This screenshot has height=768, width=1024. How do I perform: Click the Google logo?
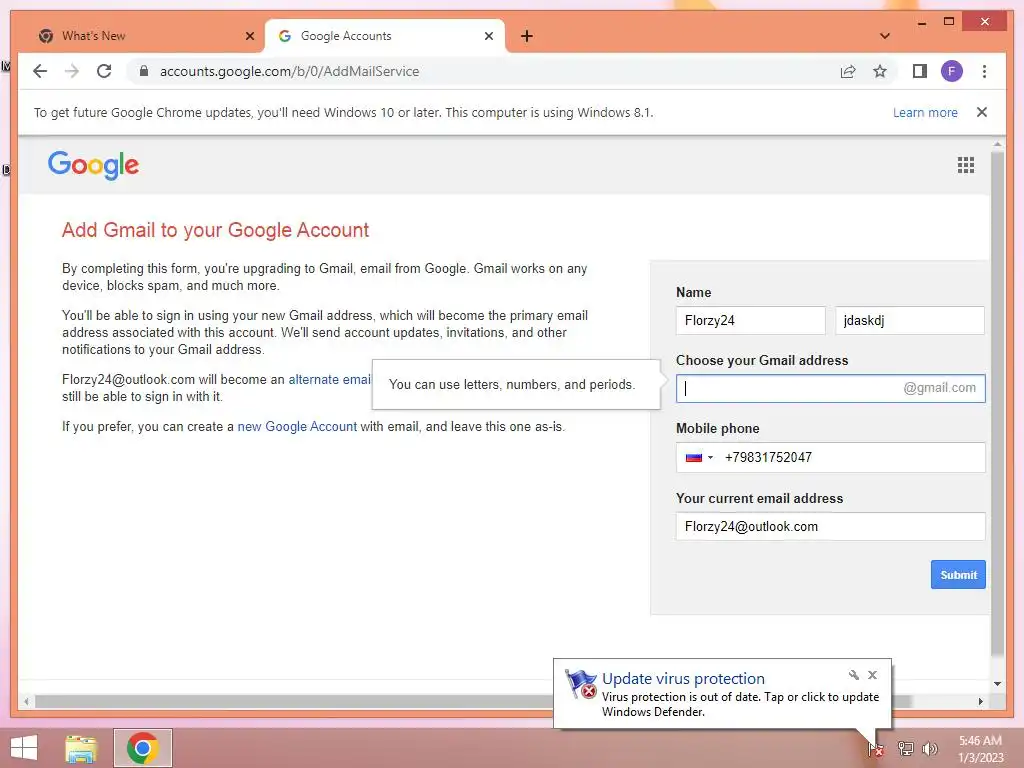(x=93, y=165)
